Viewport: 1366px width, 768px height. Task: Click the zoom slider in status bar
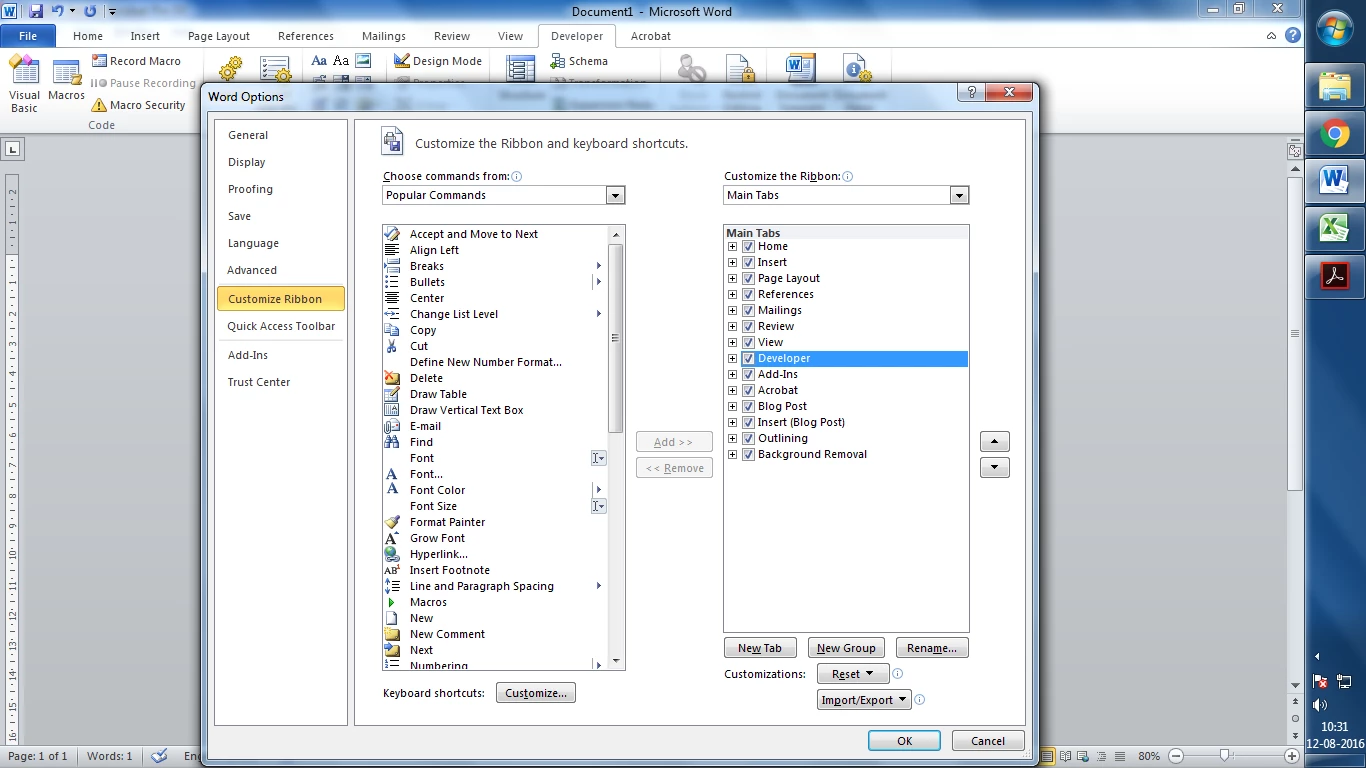tap(1226, 756)
